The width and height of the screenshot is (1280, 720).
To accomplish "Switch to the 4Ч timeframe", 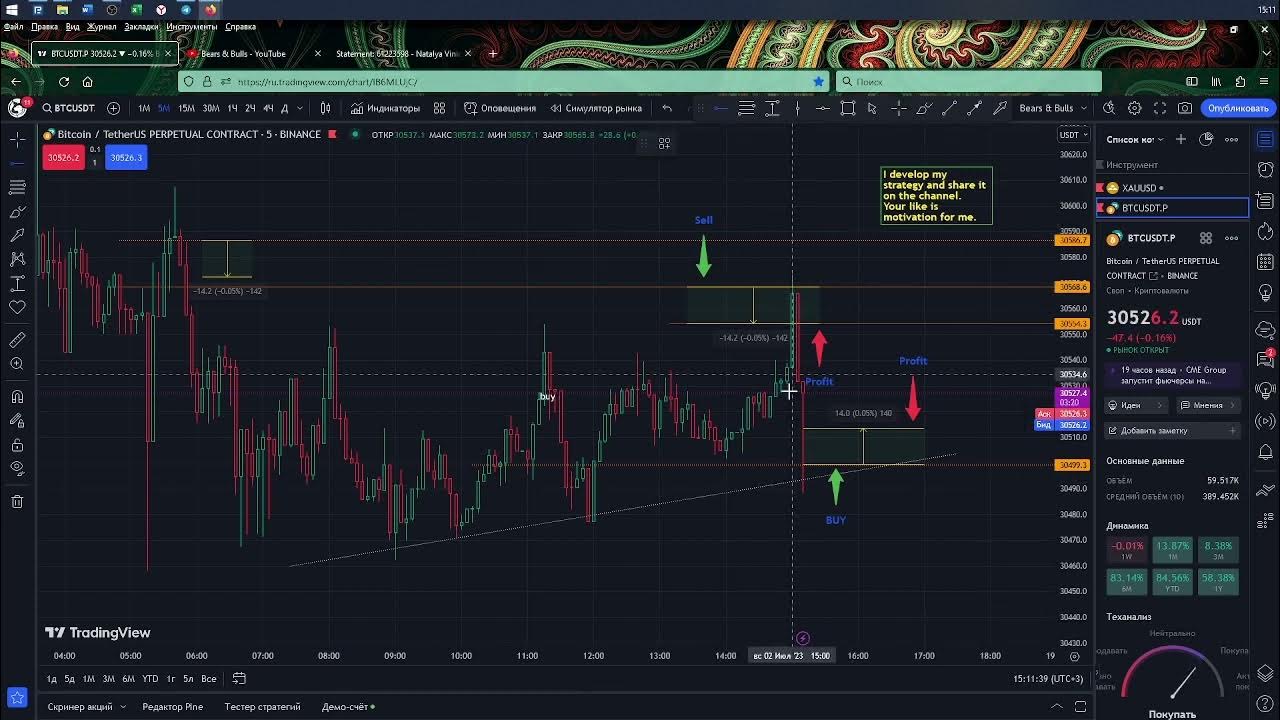I will [268, 108].
